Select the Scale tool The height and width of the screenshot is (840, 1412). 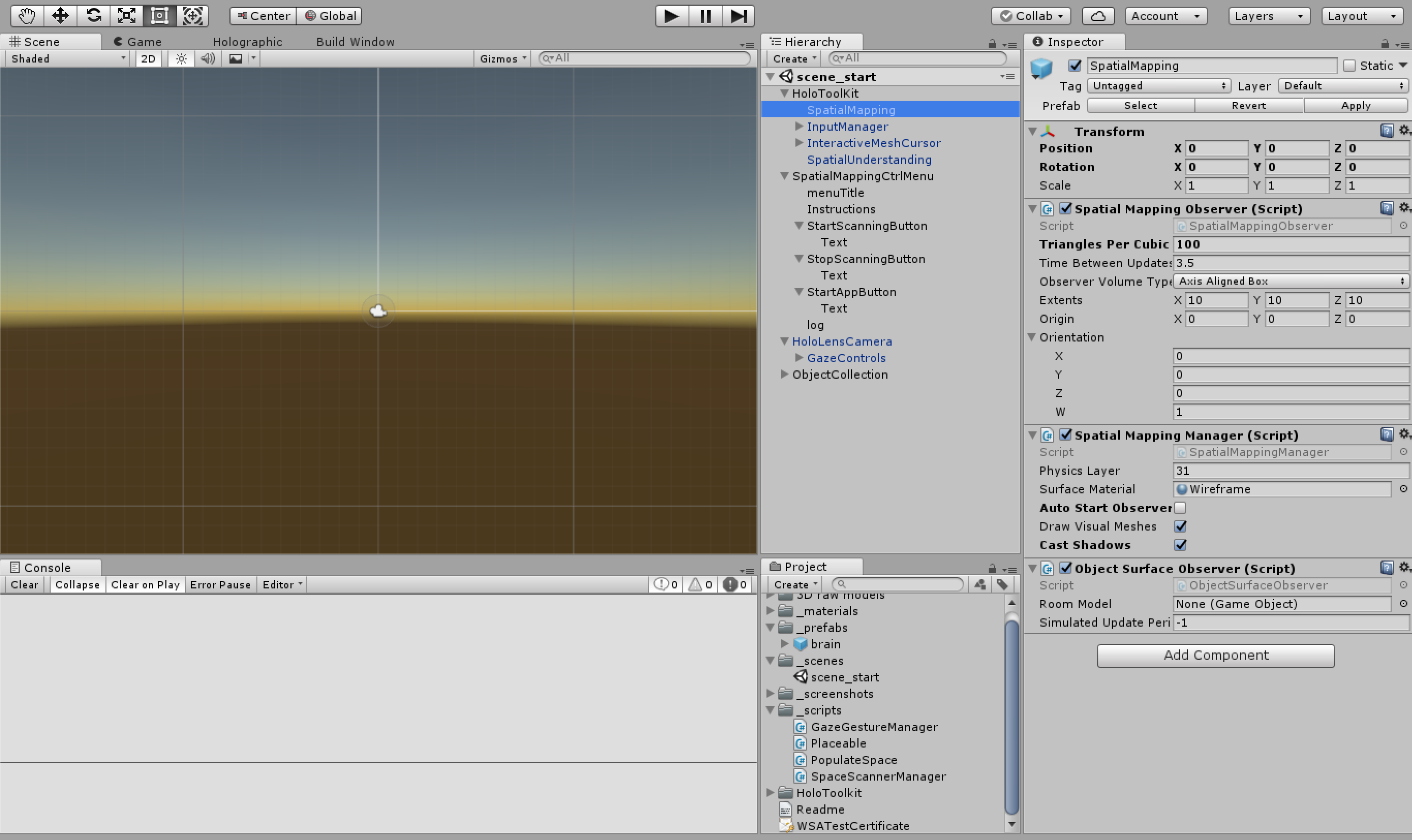(x=126, y=16)
